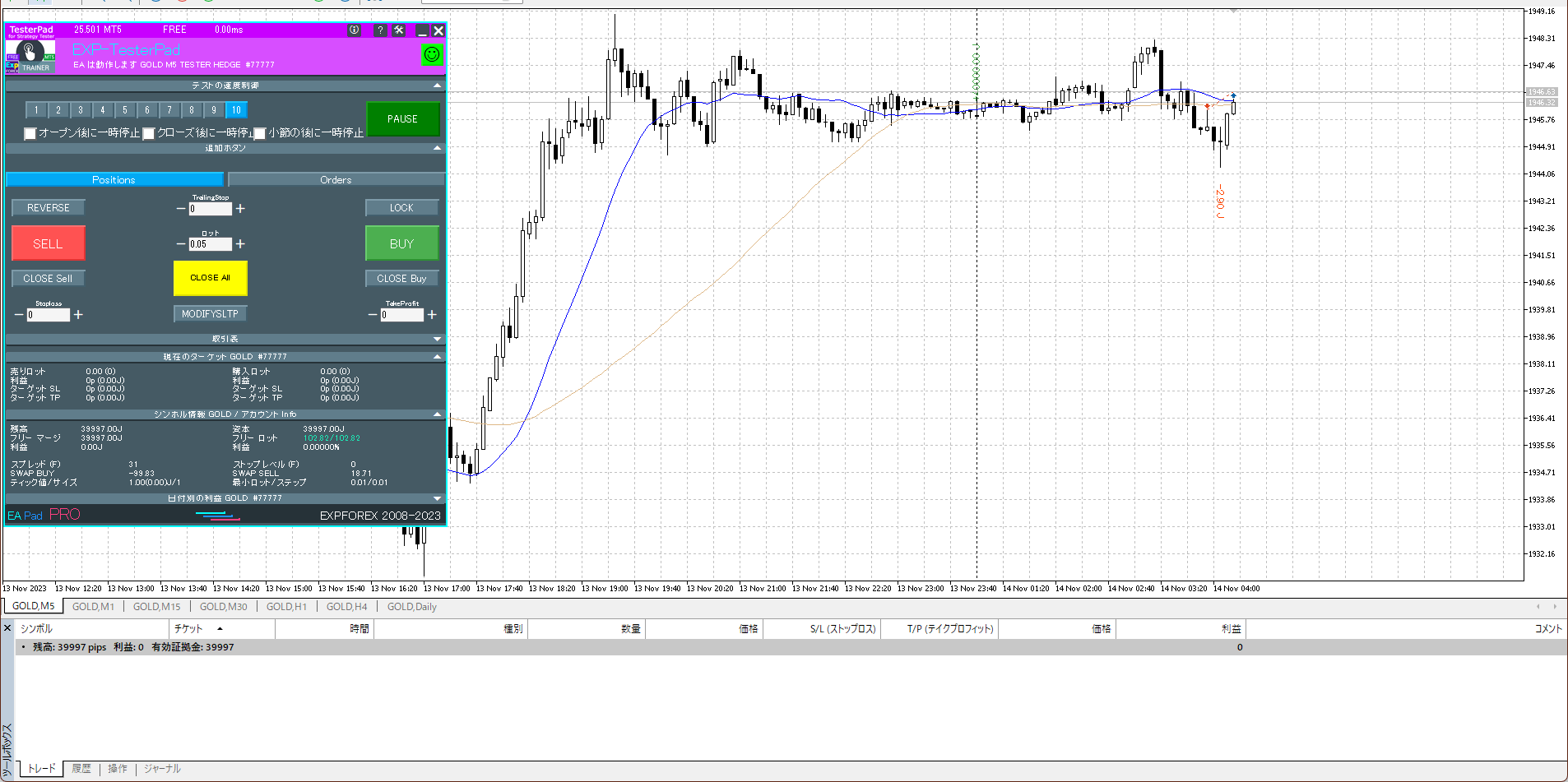This screenshot has width=1568, height=782.
Task: Increase lot size with plus icon
Action: pos(240,244)
